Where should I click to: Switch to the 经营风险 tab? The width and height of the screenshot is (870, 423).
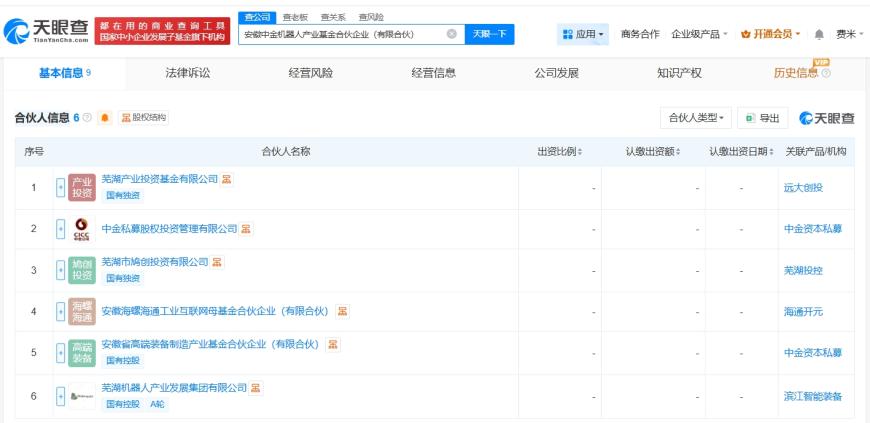click(311, 73)
